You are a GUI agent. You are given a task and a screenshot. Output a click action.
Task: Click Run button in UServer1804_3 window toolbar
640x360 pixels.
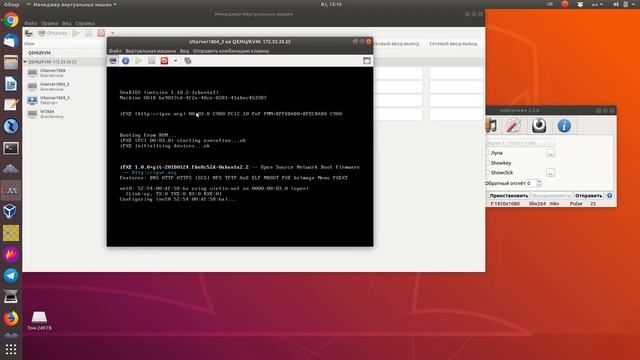pos(139,61)
